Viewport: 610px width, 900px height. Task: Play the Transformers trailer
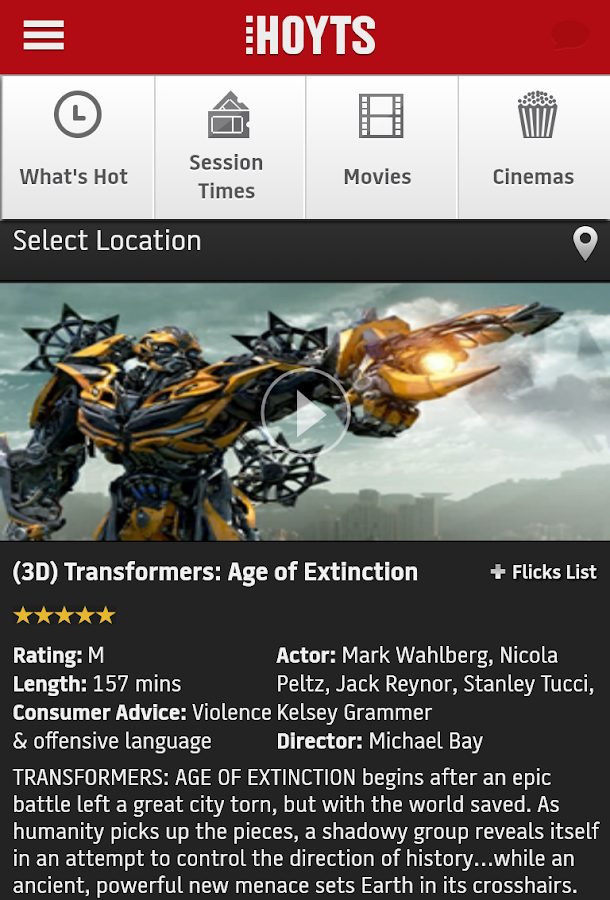305,413
